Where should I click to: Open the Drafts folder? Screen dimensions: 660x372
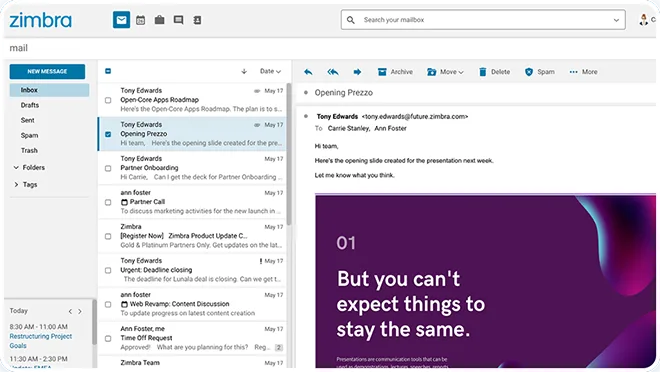tap(29, 105)
